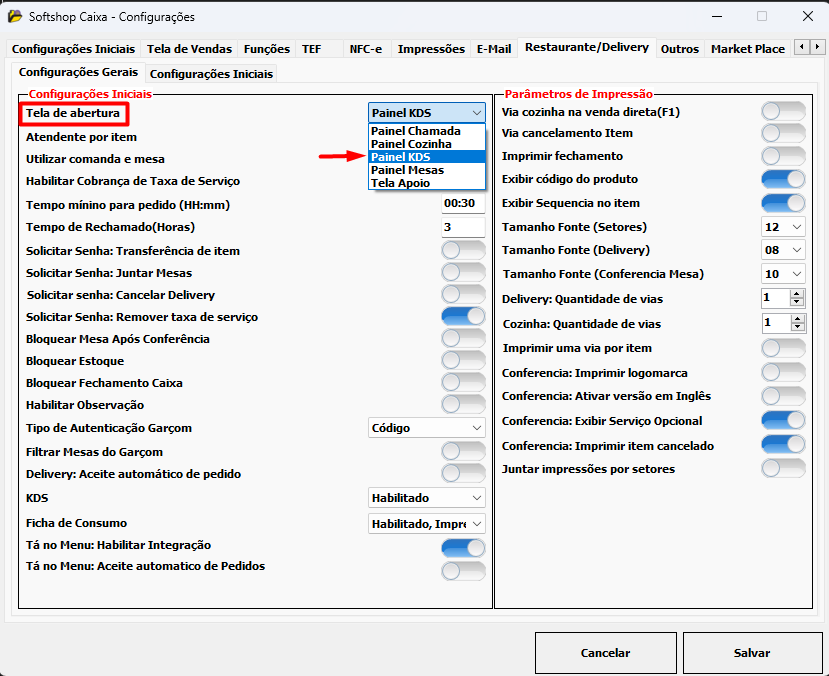Choose Painel Cozinha option in list
Image resolution: width=829 pixels, height=676 pixels.
coord(410,144)
